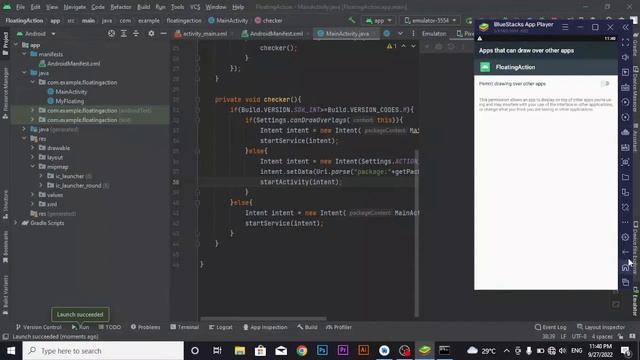This screenshot has width=640, height=360.
Task: Select AndroidManifest.xml in project tree
Action: 69,63
